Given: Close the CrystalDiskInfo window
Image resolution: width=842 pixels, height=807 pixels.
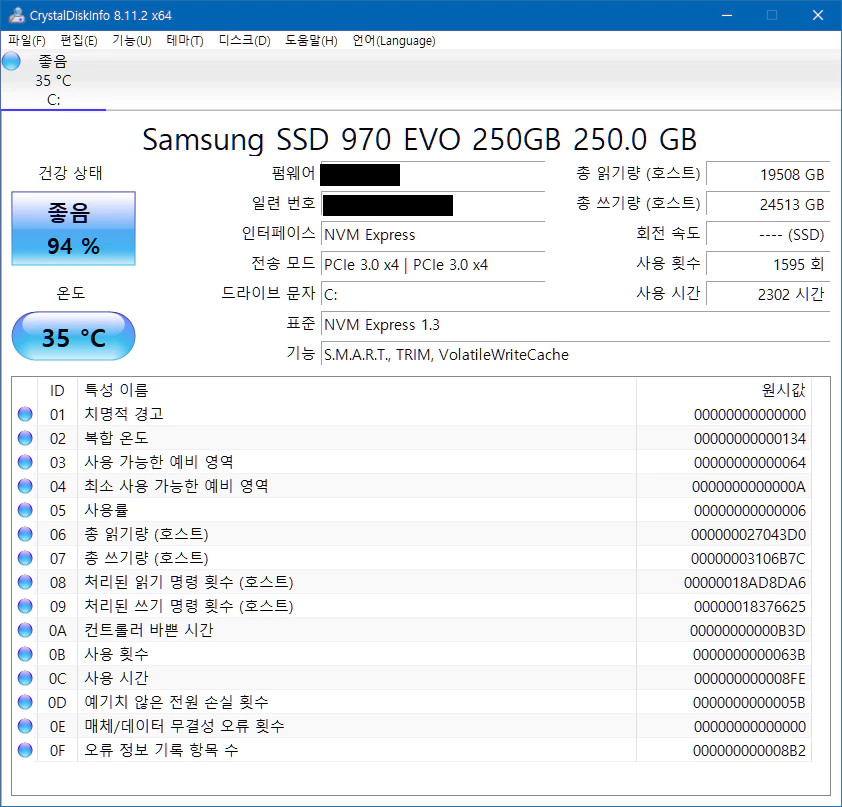Looking at the screenshot, I should click(818, 15).
